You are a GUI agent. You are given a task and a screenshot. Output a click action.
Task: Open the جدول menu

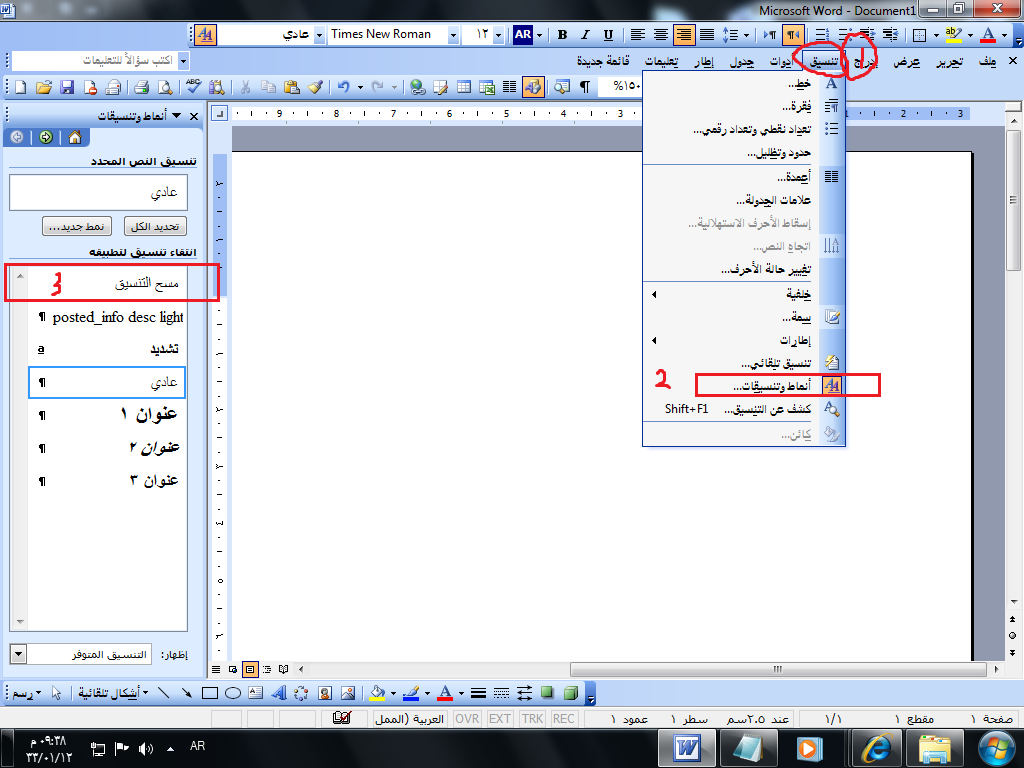pos(742,61)
